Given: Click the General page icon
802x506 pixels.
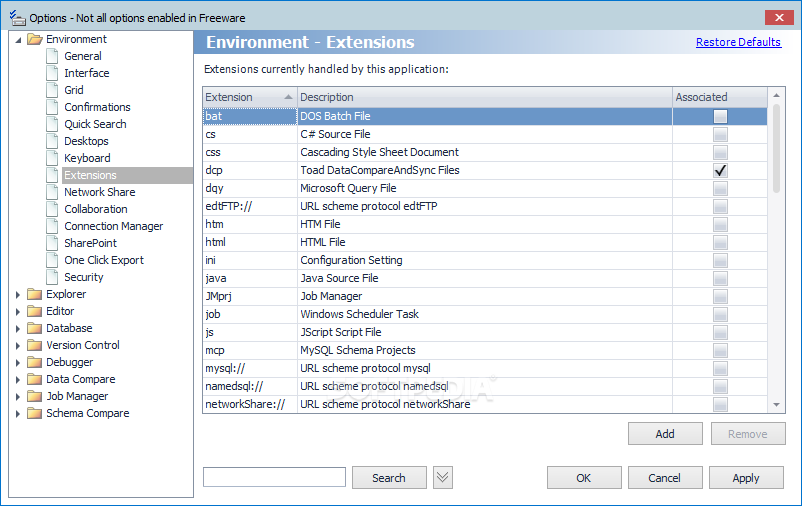Looking at the screenshot, I should (52, 56).
